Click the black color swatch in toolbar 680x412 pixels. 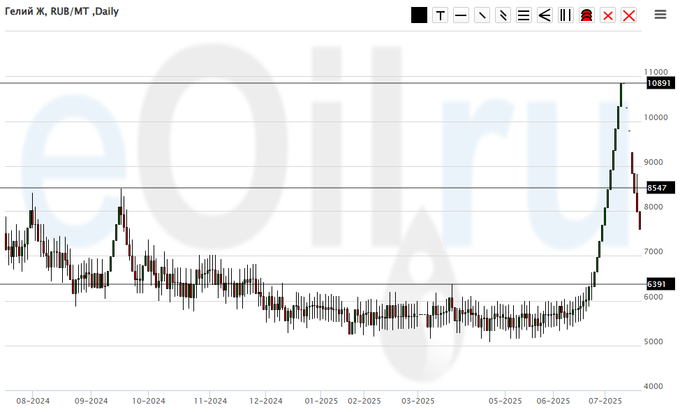pos(419,15)
